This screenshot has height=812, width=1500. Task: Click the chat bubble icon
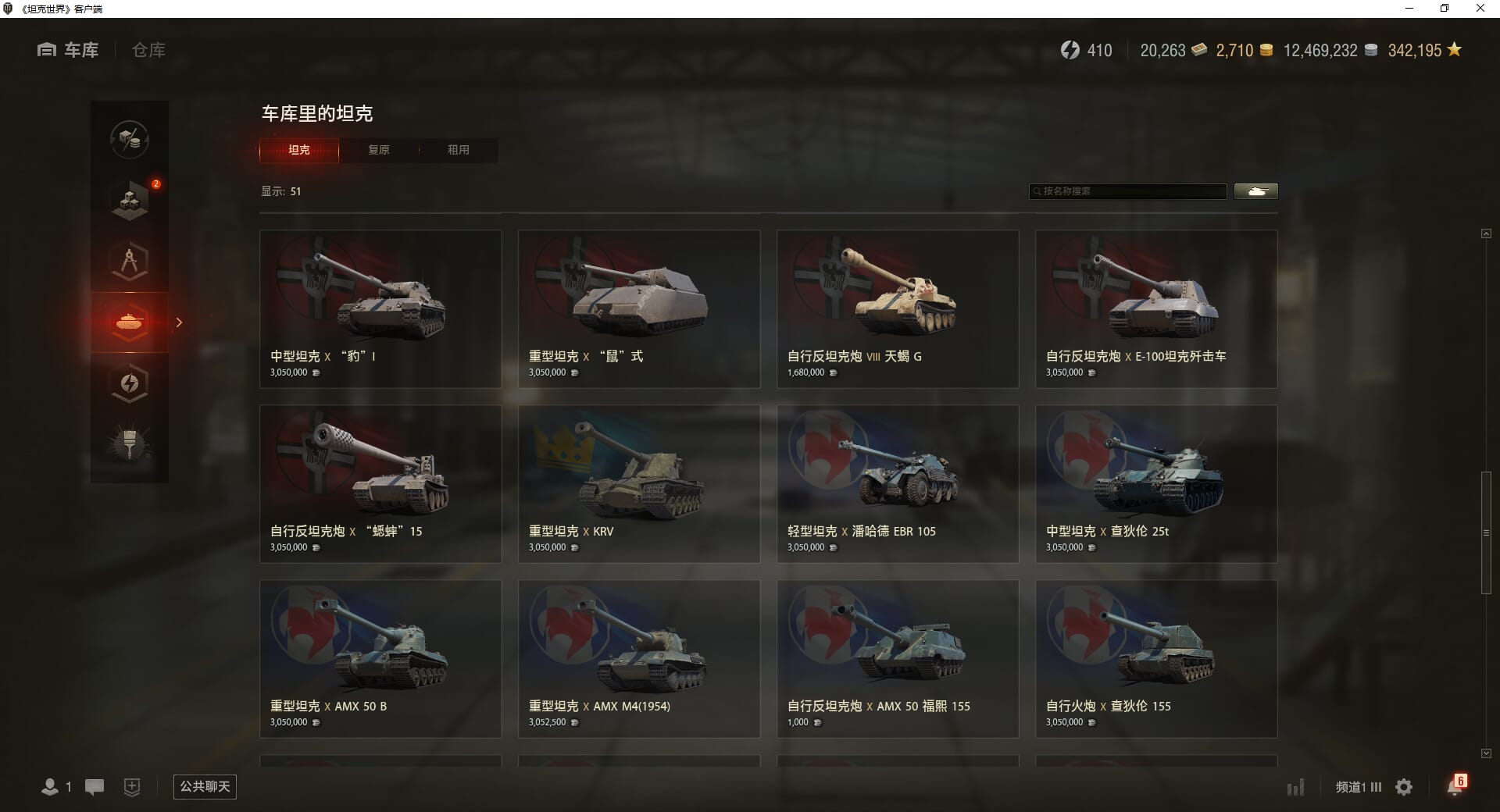[95, 787]
